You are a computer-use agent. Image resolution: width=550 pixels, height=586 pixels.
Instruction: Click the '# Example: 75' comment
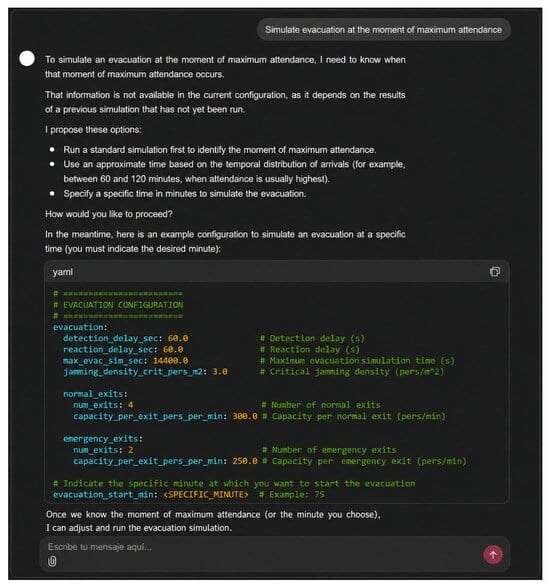[x=292, y=494]
